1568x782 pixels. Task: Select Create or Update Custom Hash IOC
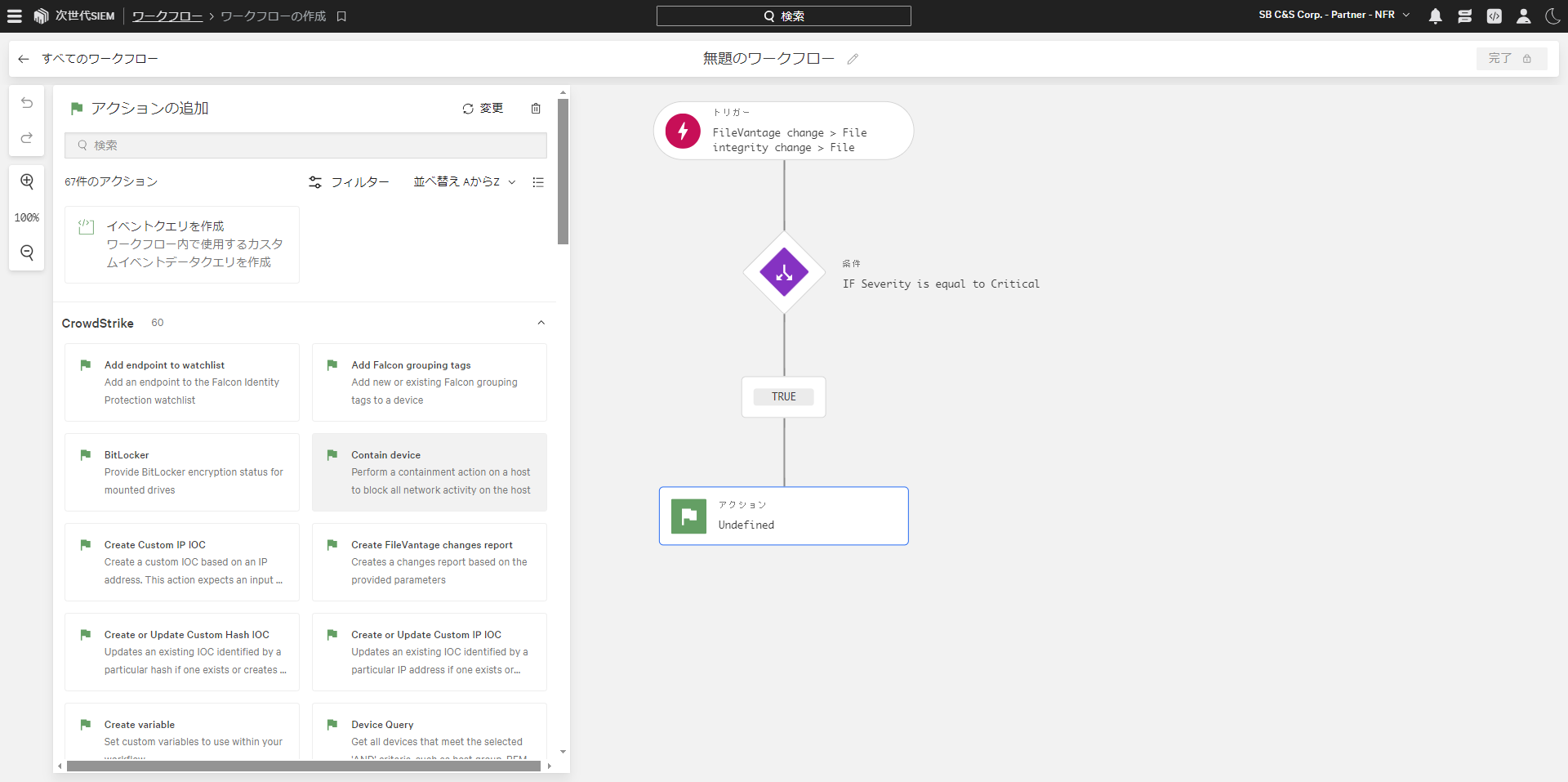tap(182, 652)
